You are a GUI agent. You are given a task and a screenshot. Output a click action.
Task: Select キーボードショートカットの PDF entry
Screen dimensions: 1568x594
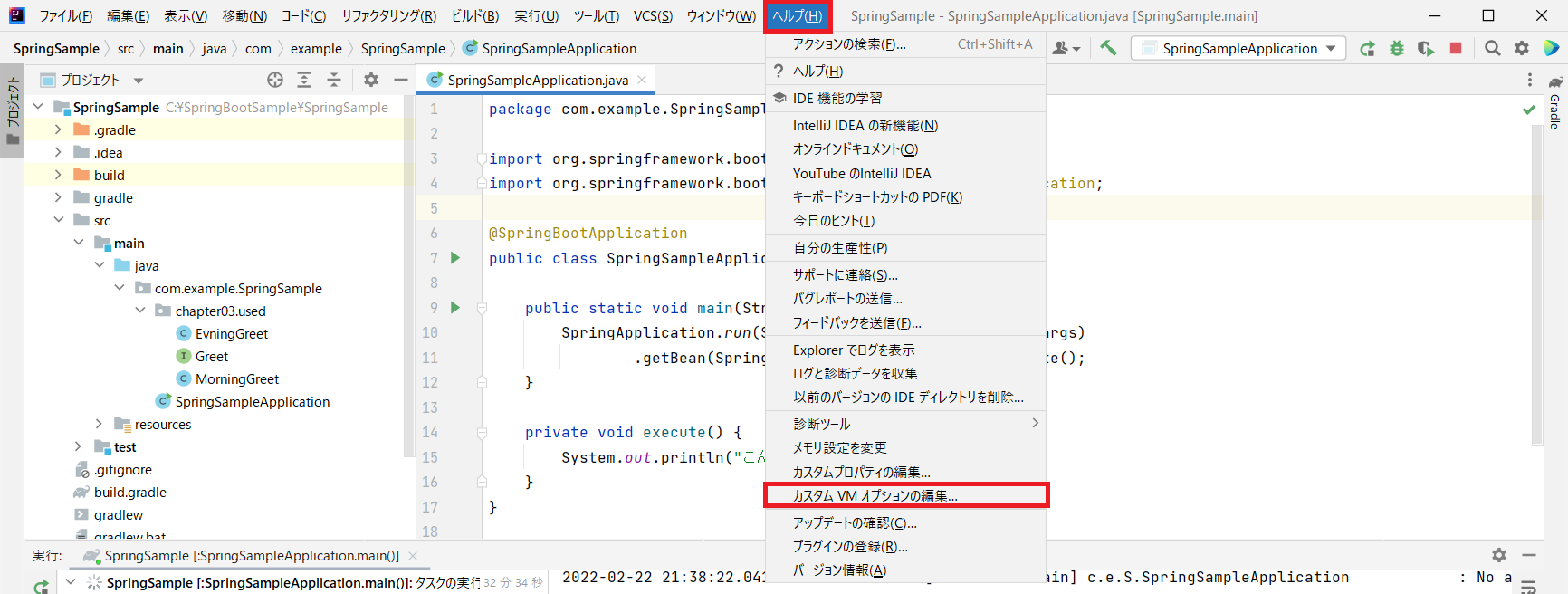(905, 196)
